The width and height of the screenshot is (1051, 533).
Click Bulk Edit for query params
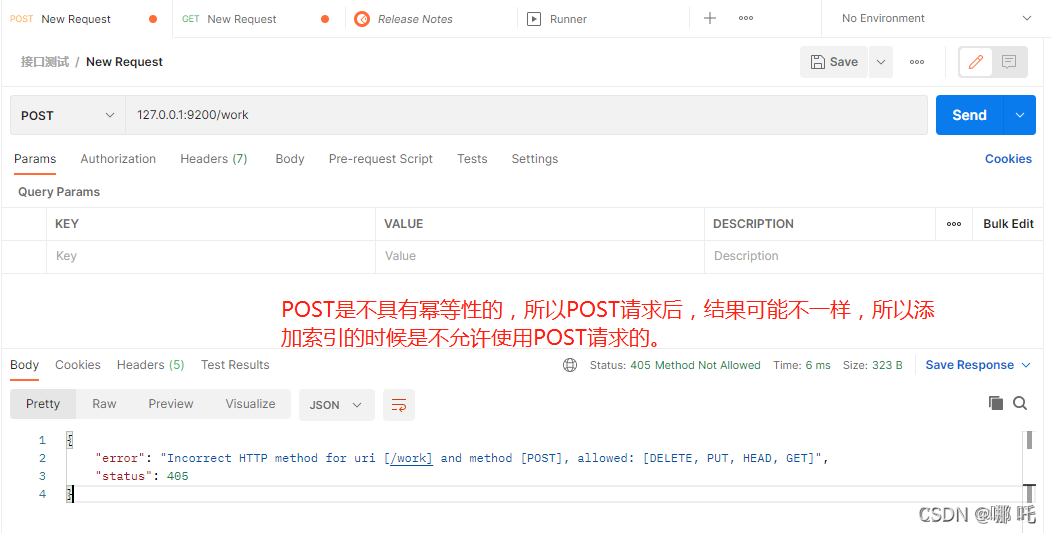[x=1009, y=224]
